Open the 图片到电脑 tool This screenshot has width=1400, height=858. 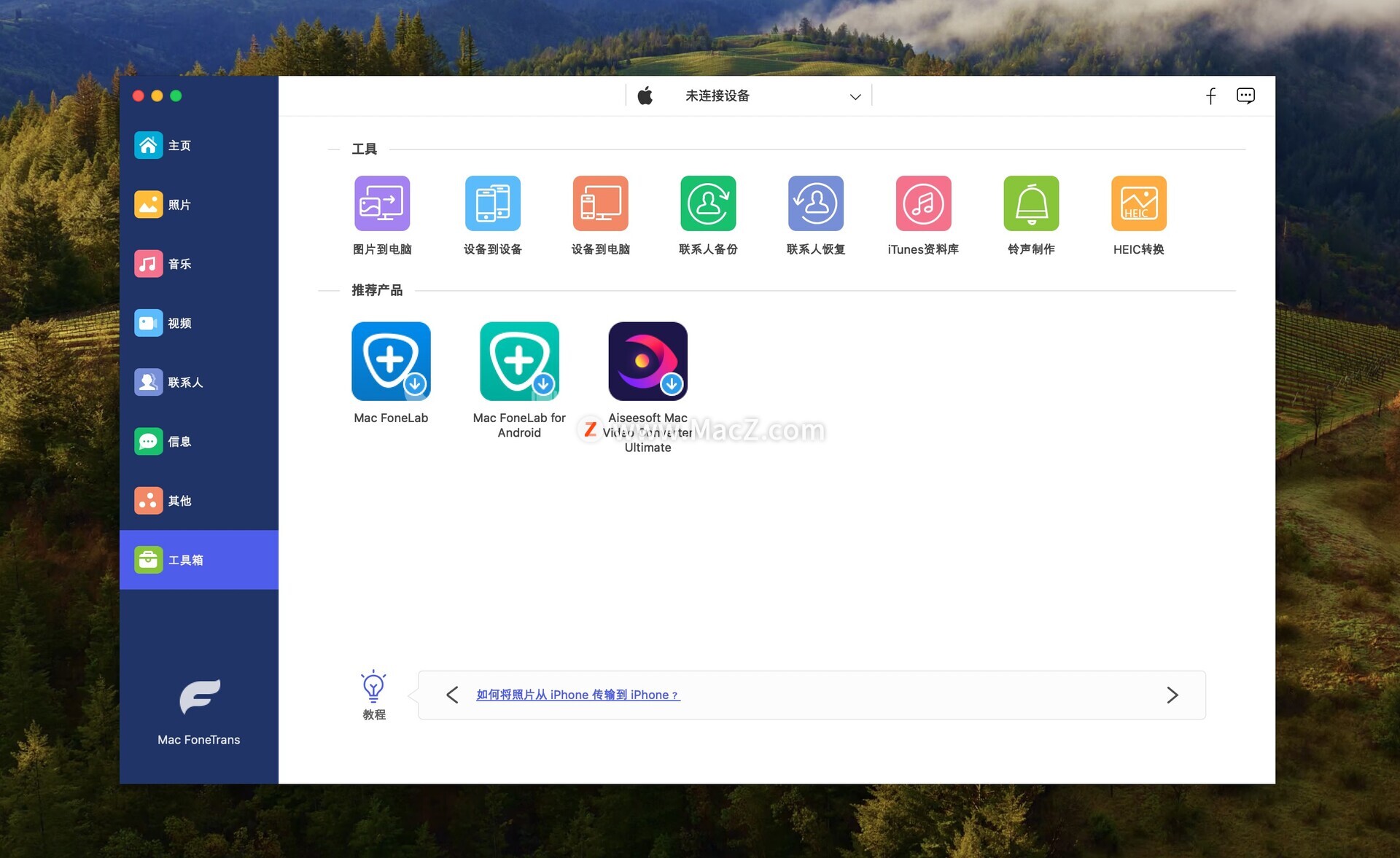click(382, 203)
